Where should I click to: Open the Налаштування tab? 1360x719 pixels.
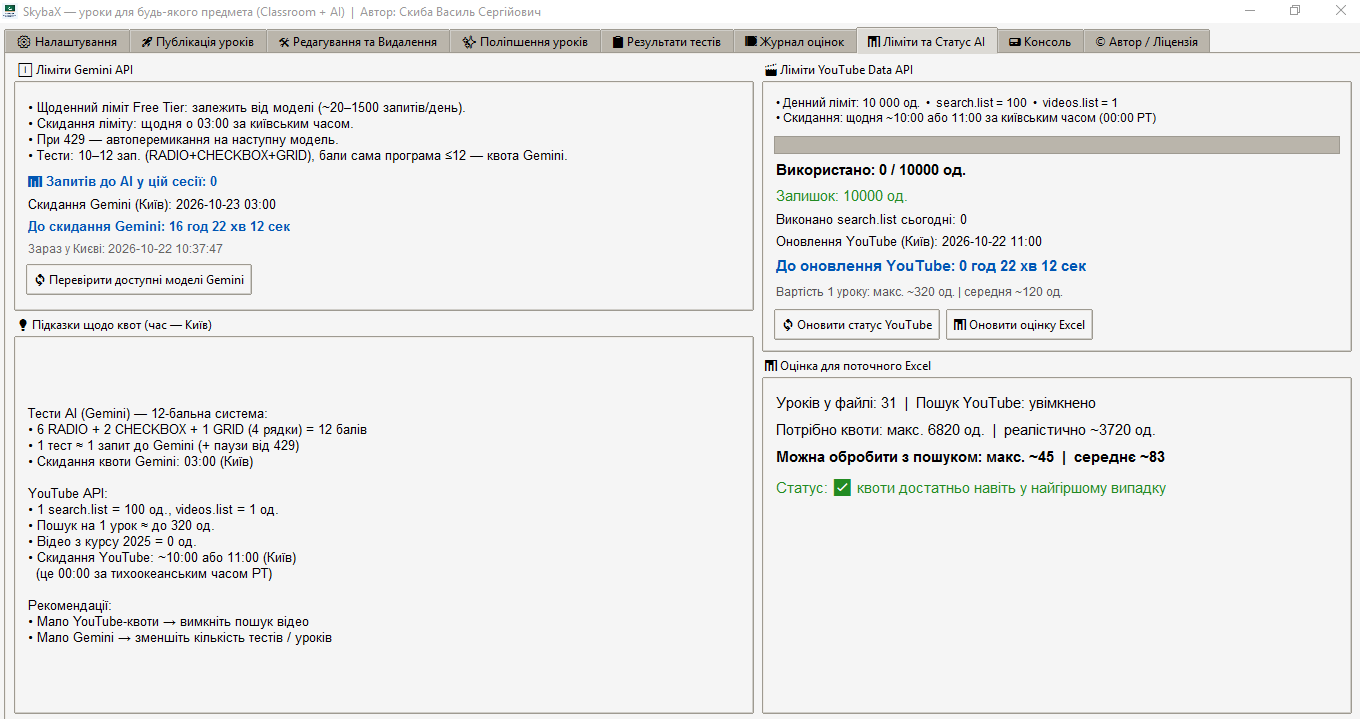67,42
